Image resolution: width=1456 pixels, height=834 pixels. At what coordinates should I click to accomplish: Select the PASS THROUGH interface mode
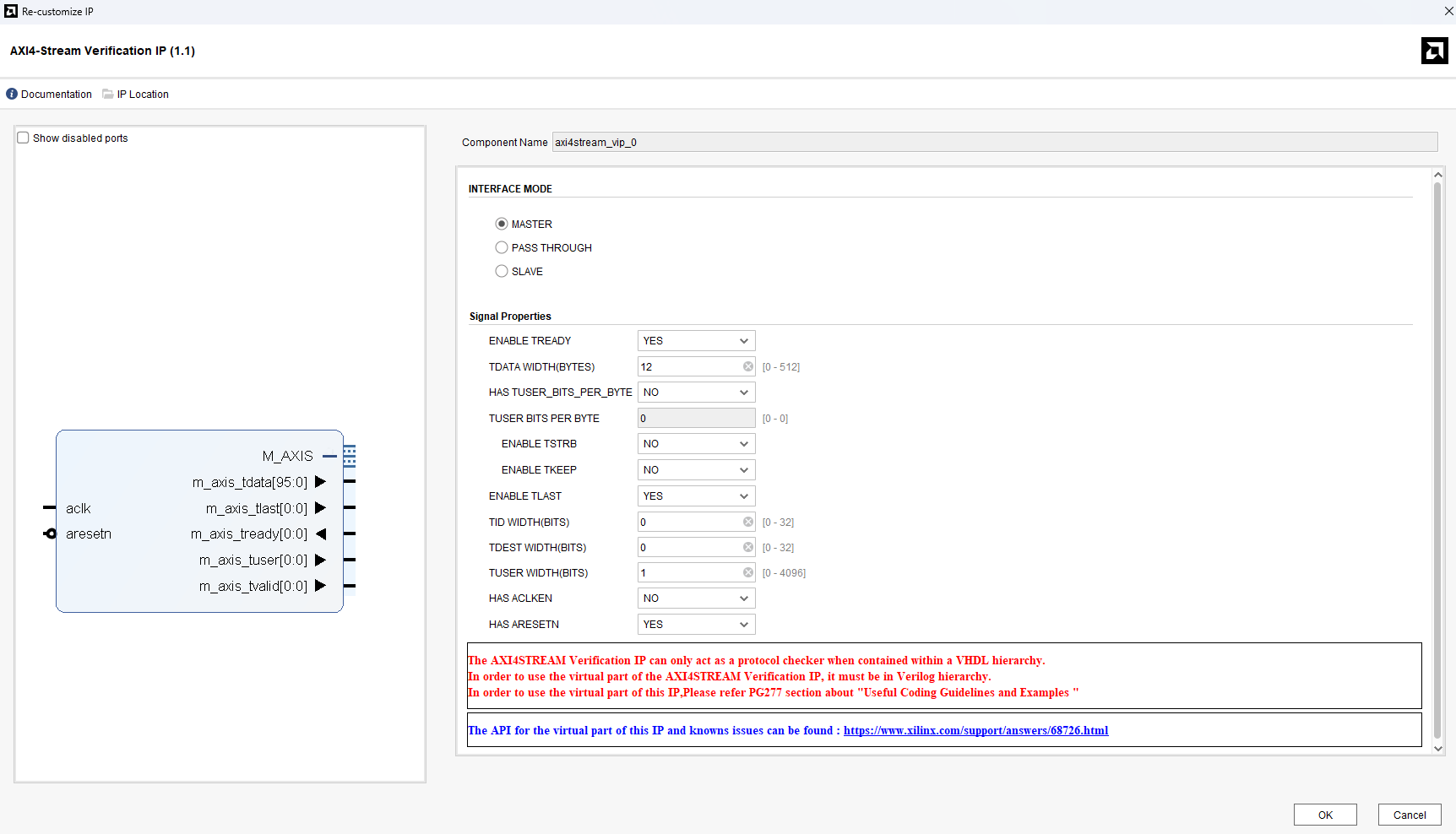pyautogui.click(x=502, y=248)
